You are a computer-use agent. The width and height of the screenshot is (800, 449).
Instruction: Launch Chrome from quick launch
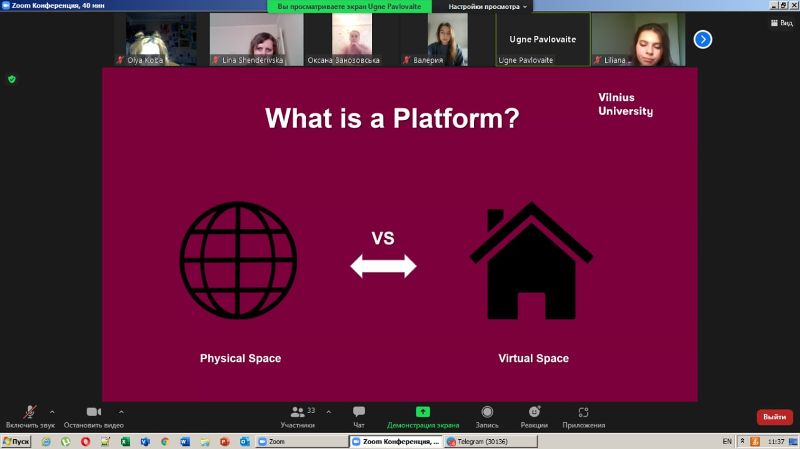coord(165,441)
